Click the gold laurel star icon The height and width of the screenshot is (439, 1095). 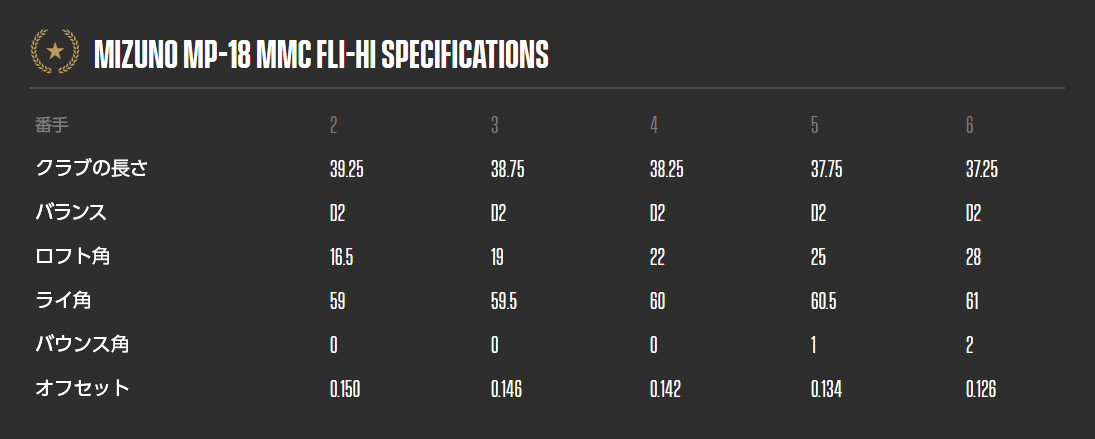[55, 51]
